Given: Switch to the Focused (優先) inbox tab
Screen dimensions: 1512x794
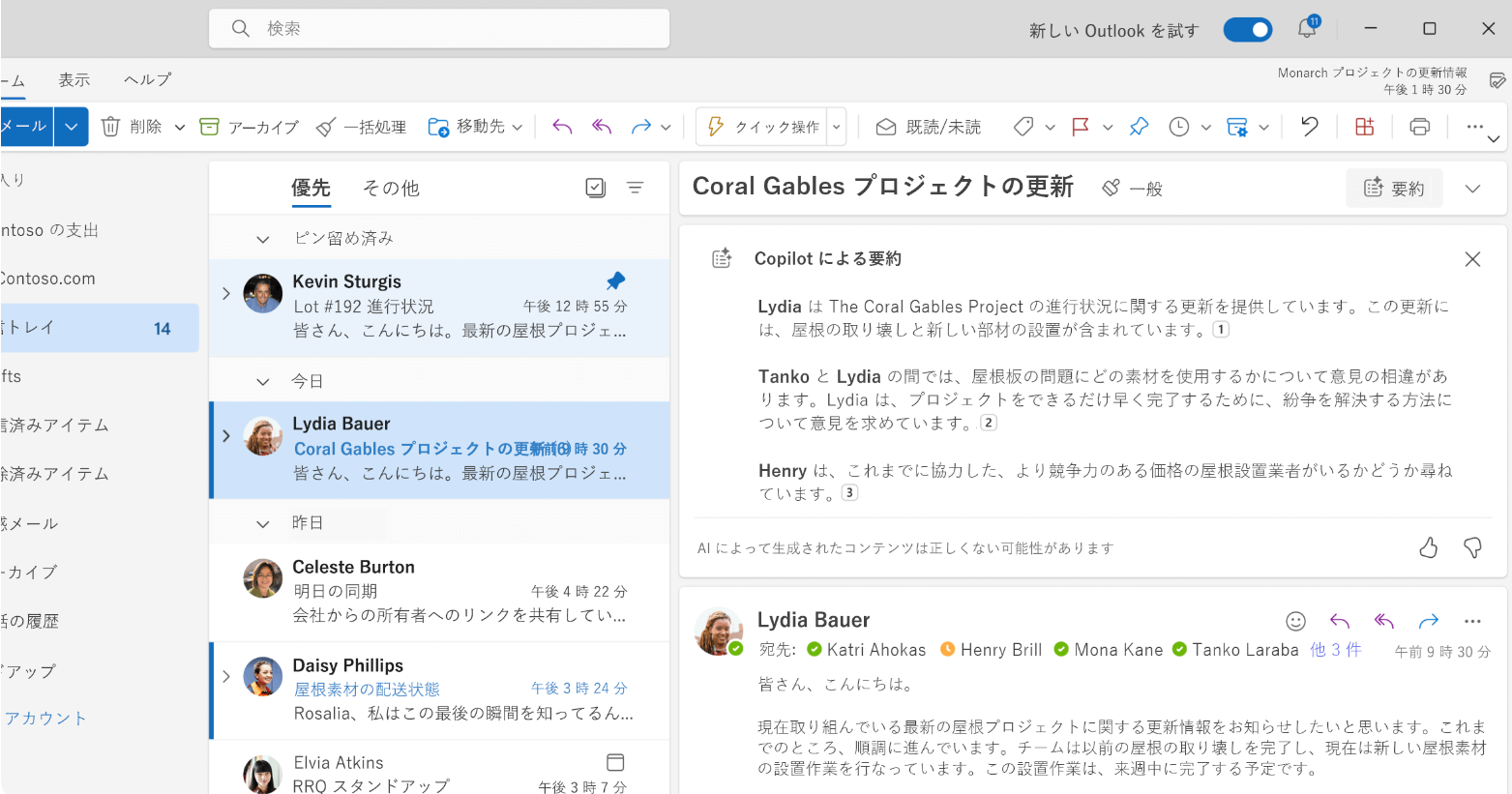Looking at the screenshot, I should (x=311, y=188).
